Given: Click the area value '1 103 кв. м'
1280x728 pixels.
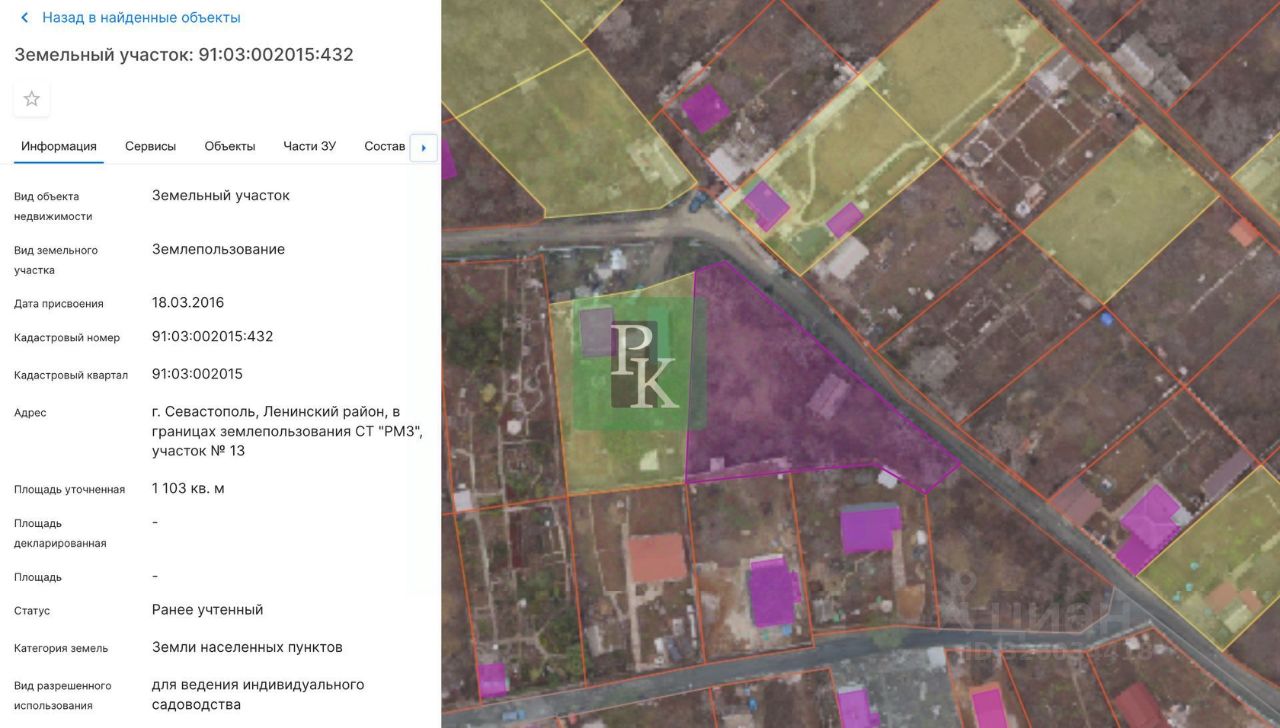Looking at the screenshot, I should click(x=188, y=488).
